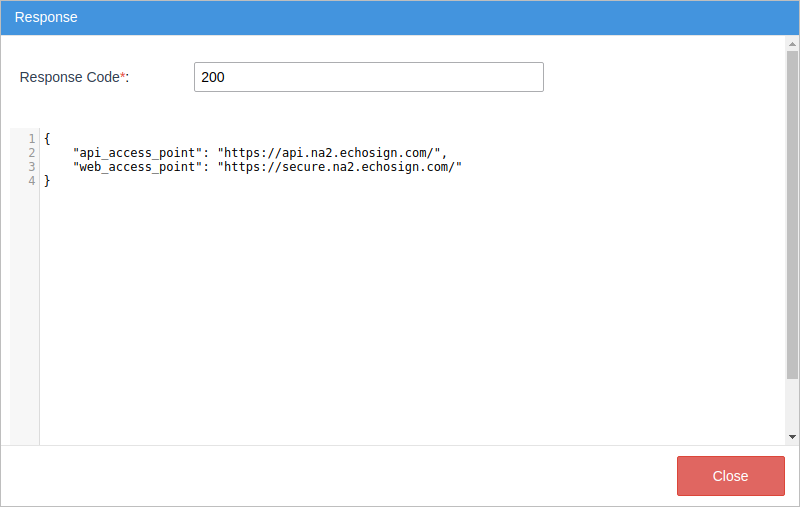This screenshot has height=507, width=800.
Task: Click the Response dialog title bar
Action: (400, 18)
